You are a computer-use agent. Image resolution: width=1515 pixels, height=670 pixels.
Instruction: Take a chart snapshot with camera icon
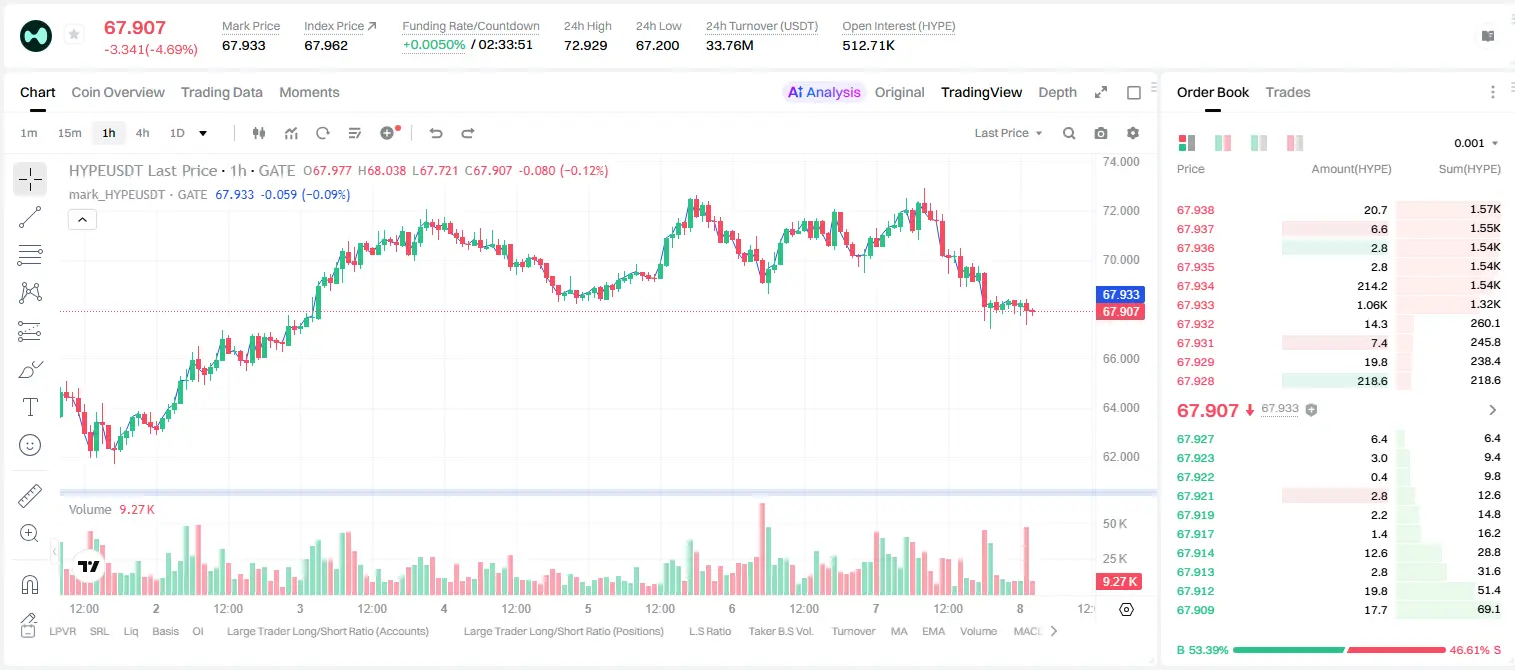click(1101, 133)
